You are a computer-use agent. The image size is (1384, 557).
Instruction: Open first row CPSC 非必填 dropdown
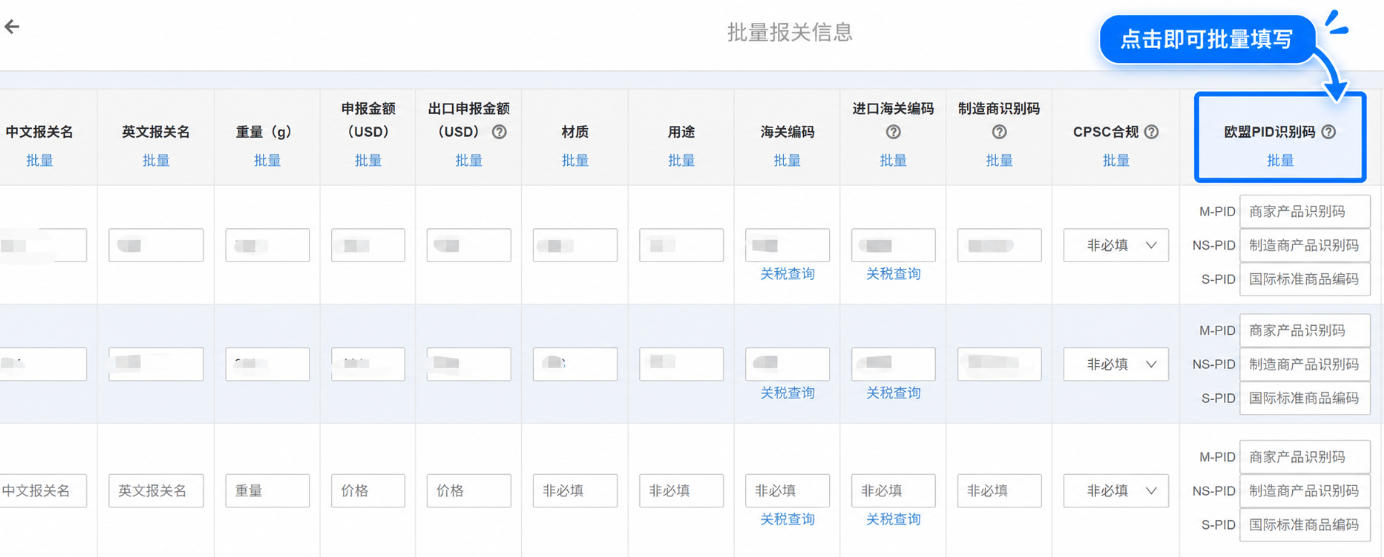coord(1116,245)
